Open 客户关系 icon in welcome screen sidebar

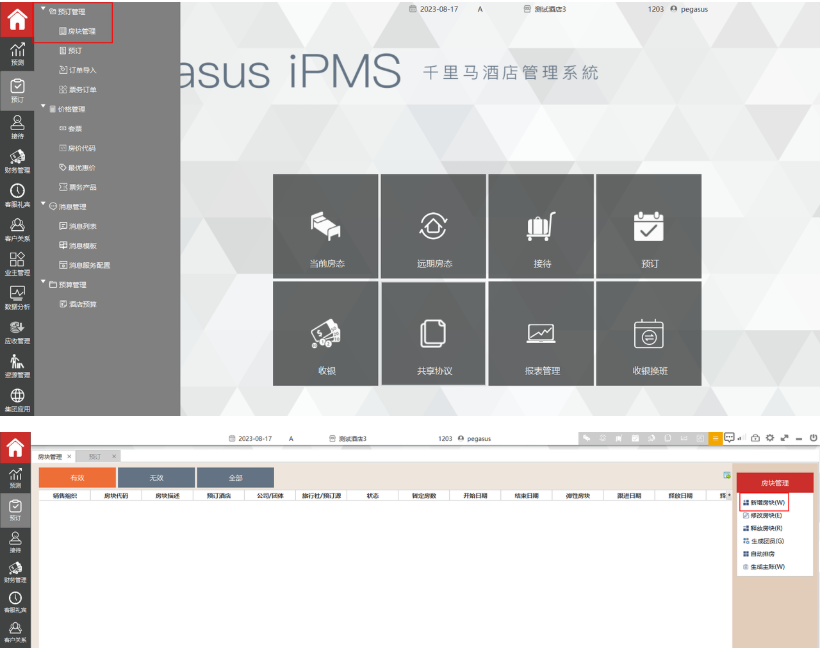[x=17, y=229]
